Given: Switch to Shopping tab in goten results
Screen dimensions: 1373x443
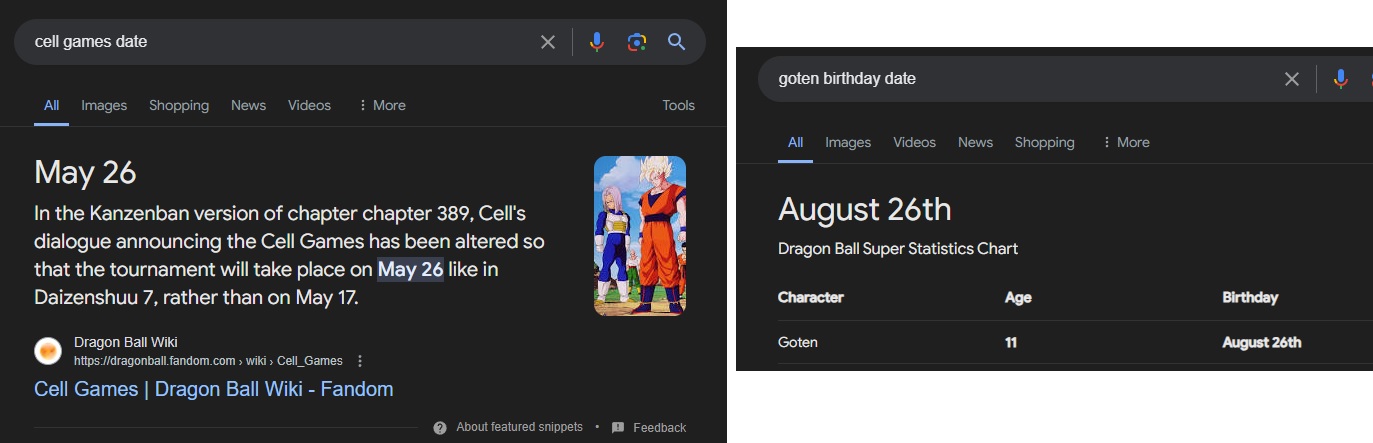Looking at the screenshot, I should [1044, 142].
